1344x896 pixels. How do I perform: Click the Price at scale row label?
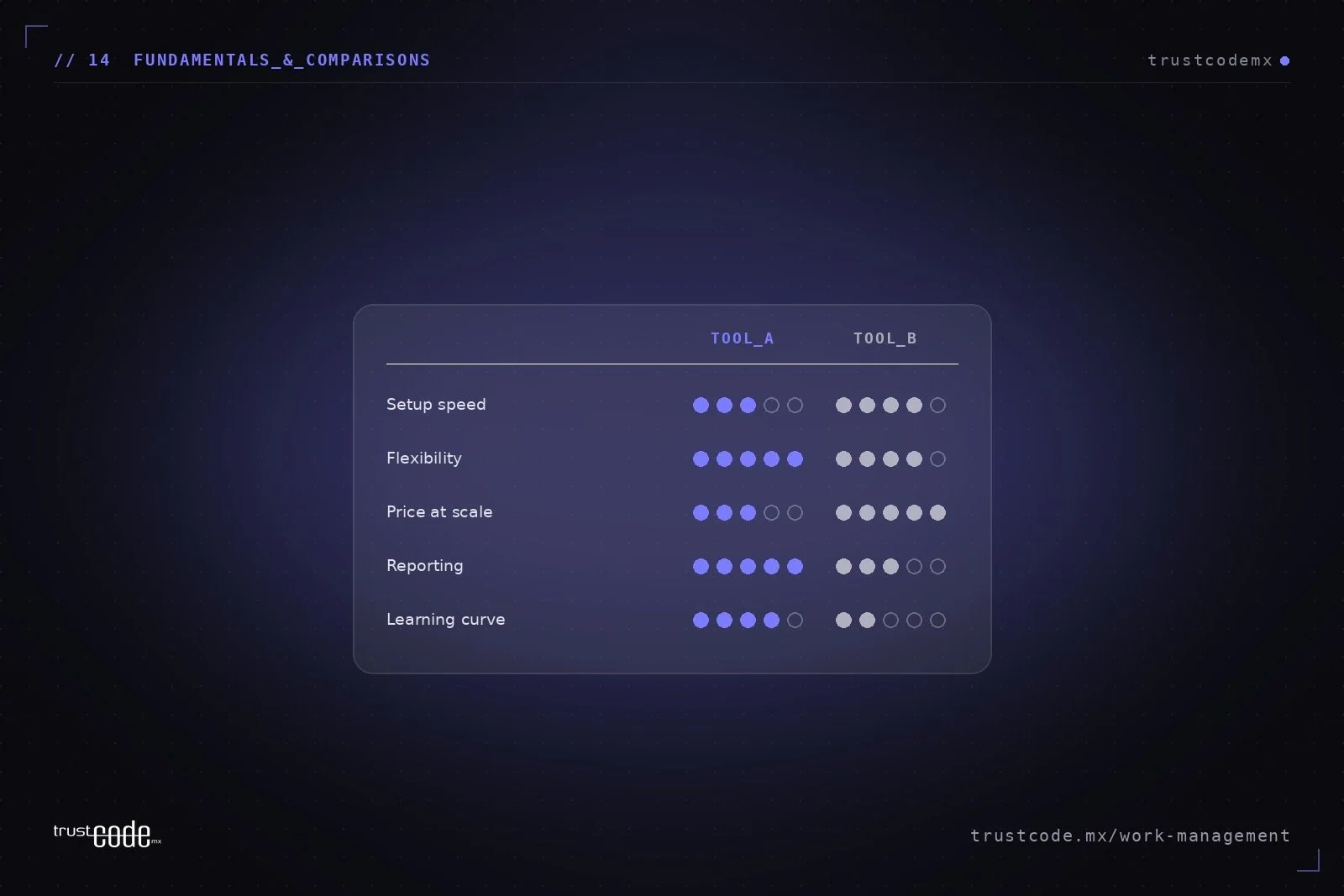(x=439, y=512)
